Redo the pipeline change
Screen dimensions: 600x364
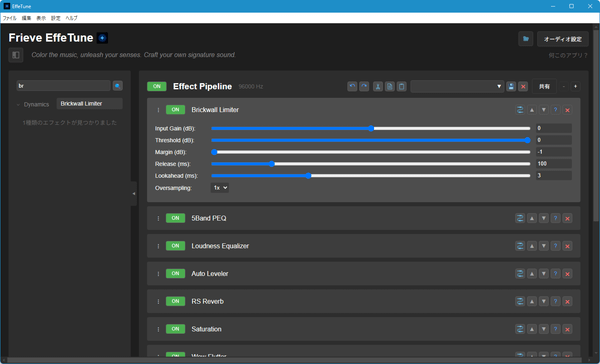tap(364, 87)
